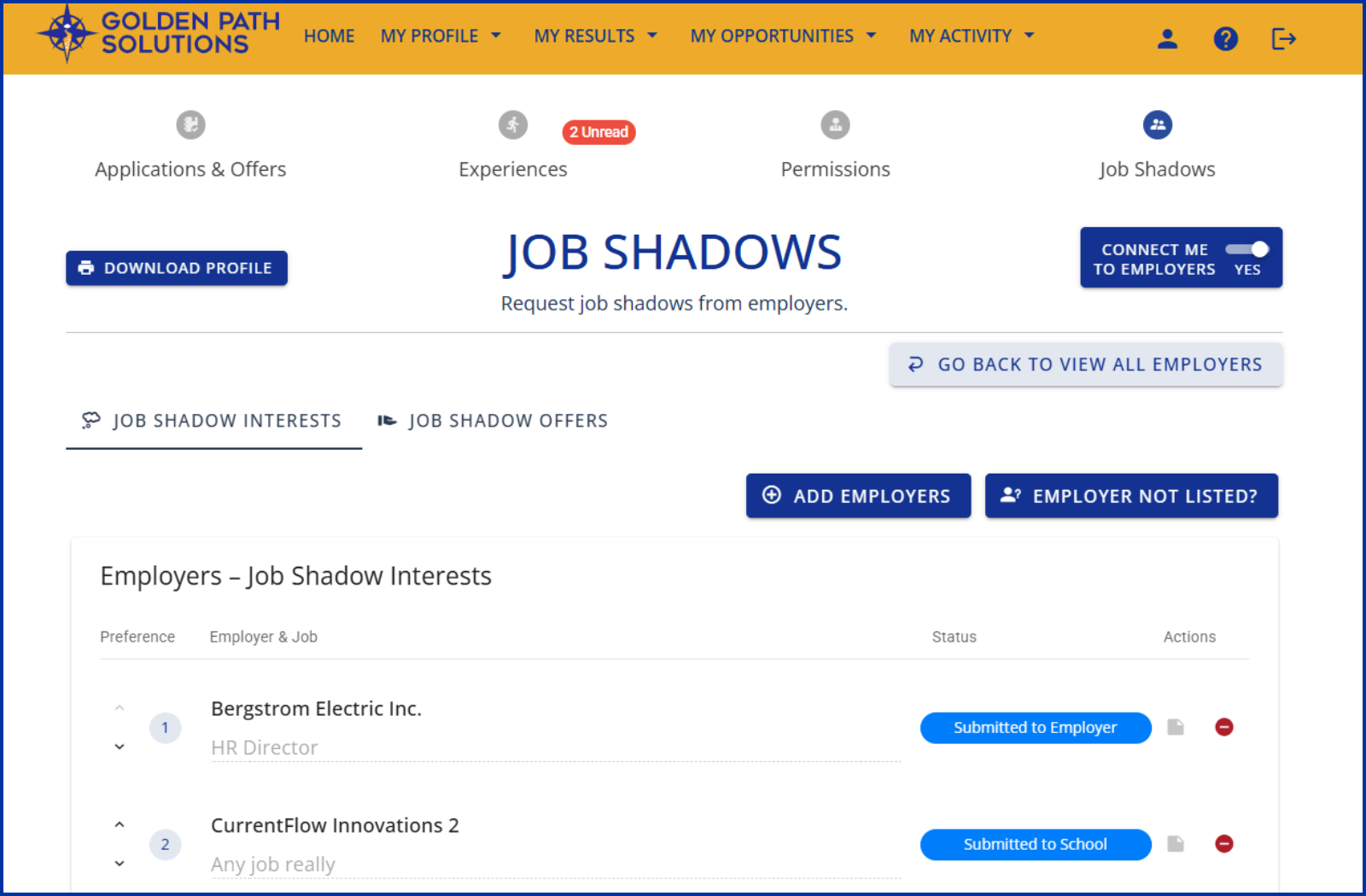Switch to the Job Shadow Offers tab

pos(493,421)
